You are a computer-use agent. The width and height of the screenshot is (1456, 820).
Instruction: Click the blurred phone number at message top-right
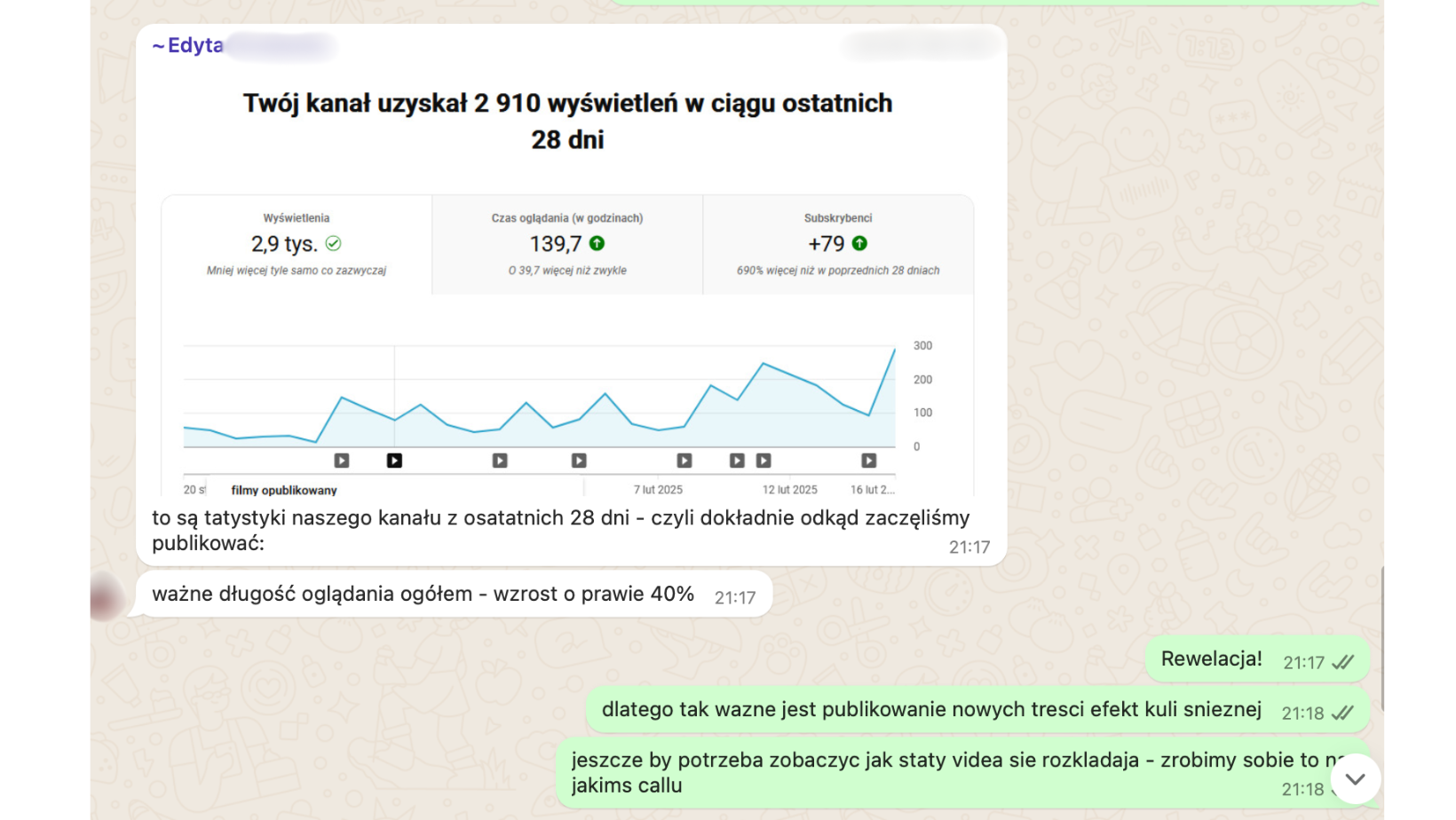(x=920, y=45)
